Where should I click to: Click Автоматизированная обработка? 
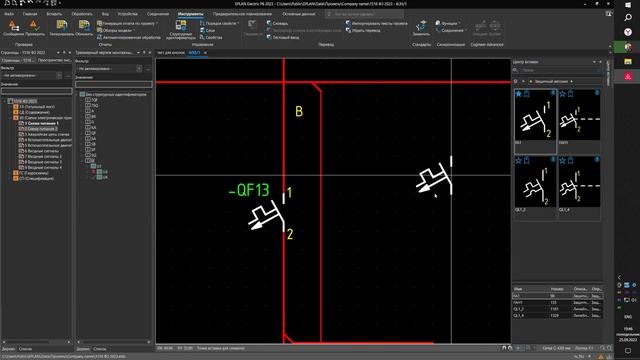point(129,38)
